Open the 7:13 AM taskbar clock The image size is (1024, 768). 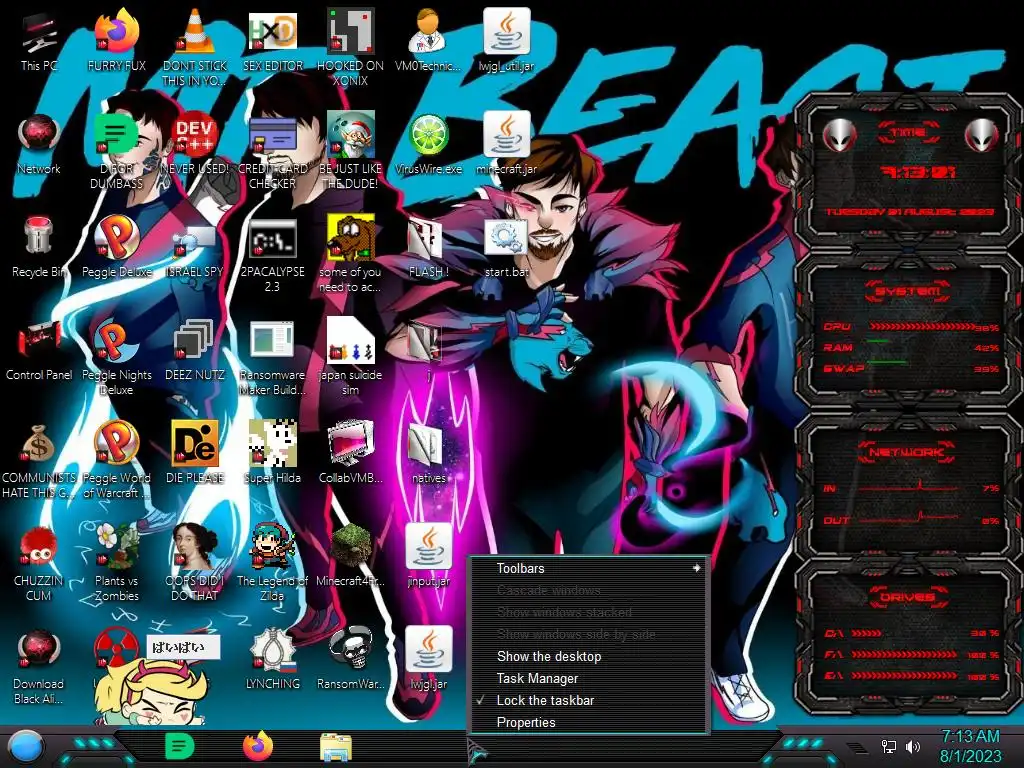(x=970, y=746)
